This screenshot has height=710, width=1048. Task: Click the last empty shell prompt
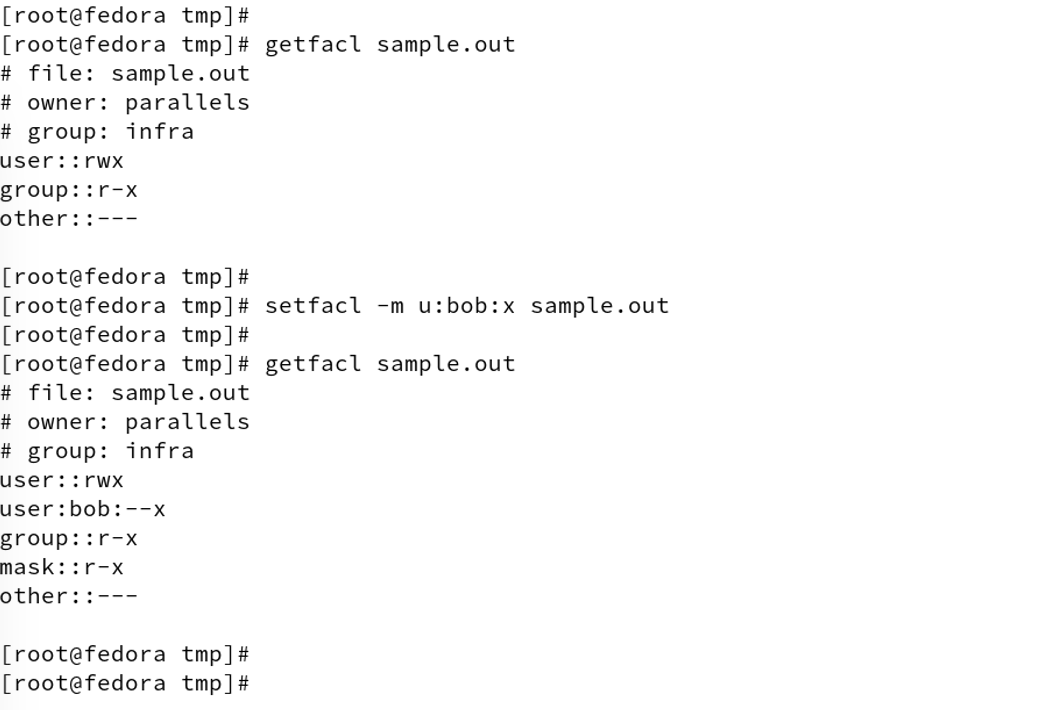(x=125, y=683)
